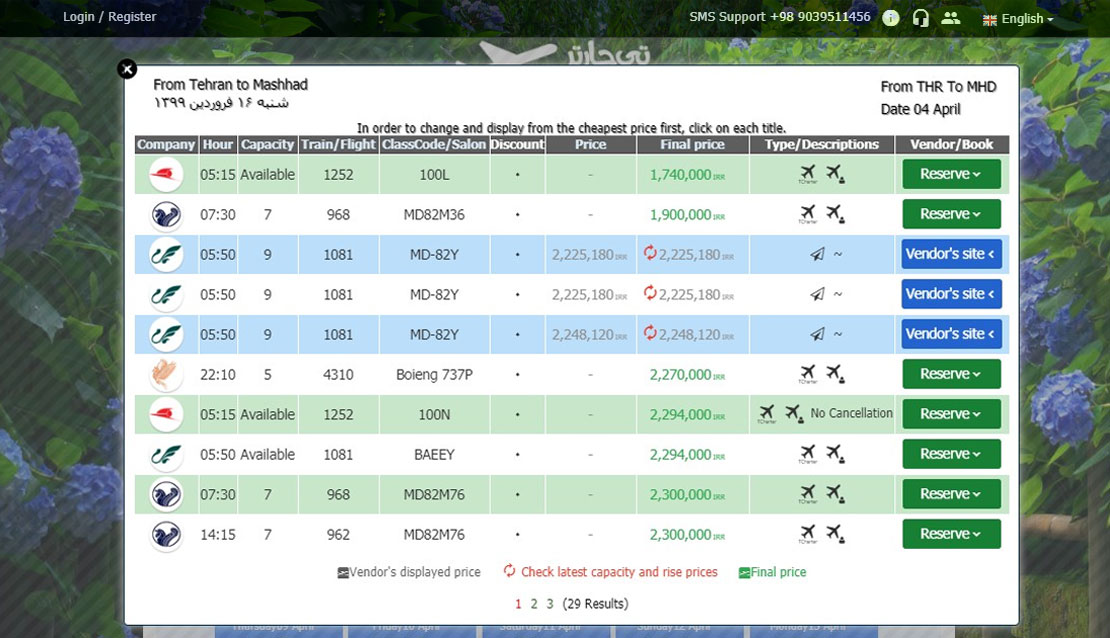Open Reserve dropdown for the BAEEY class flight
This screenshot has width=1110, height=638.
pyautogui.click(x=951, y=454)
